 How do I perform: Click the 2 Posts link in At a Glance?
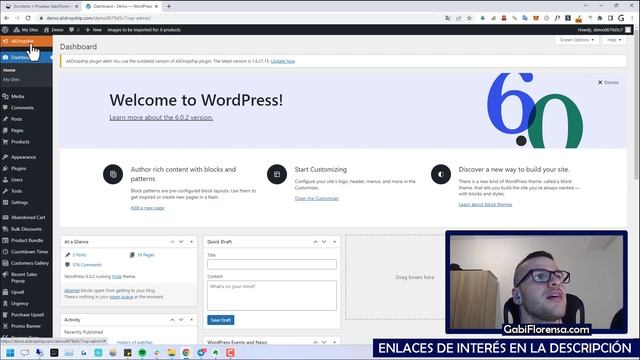[x=79, y=255]
